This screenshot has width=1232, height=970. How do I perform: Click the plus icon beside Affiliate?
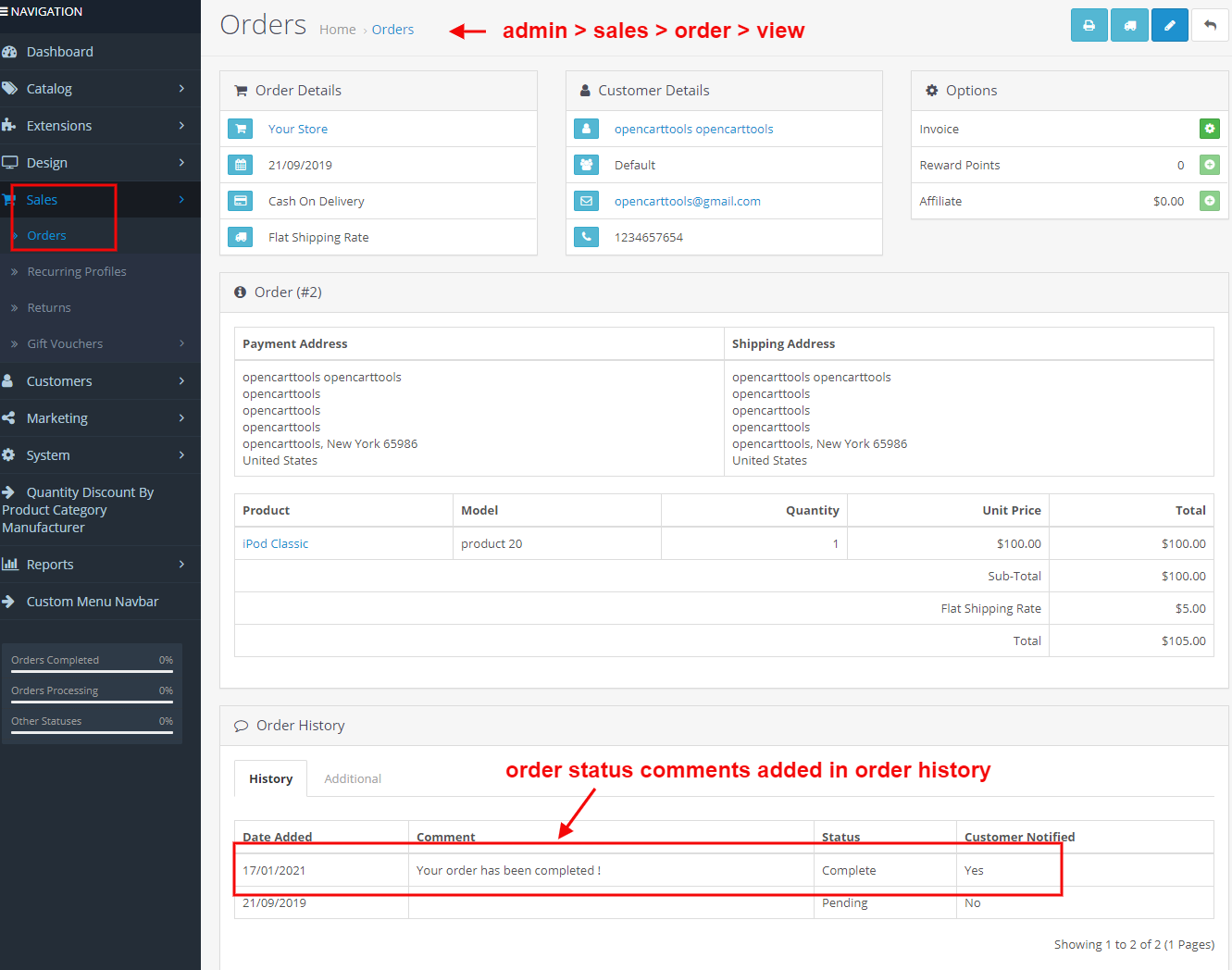click(x=1209, y=201)
